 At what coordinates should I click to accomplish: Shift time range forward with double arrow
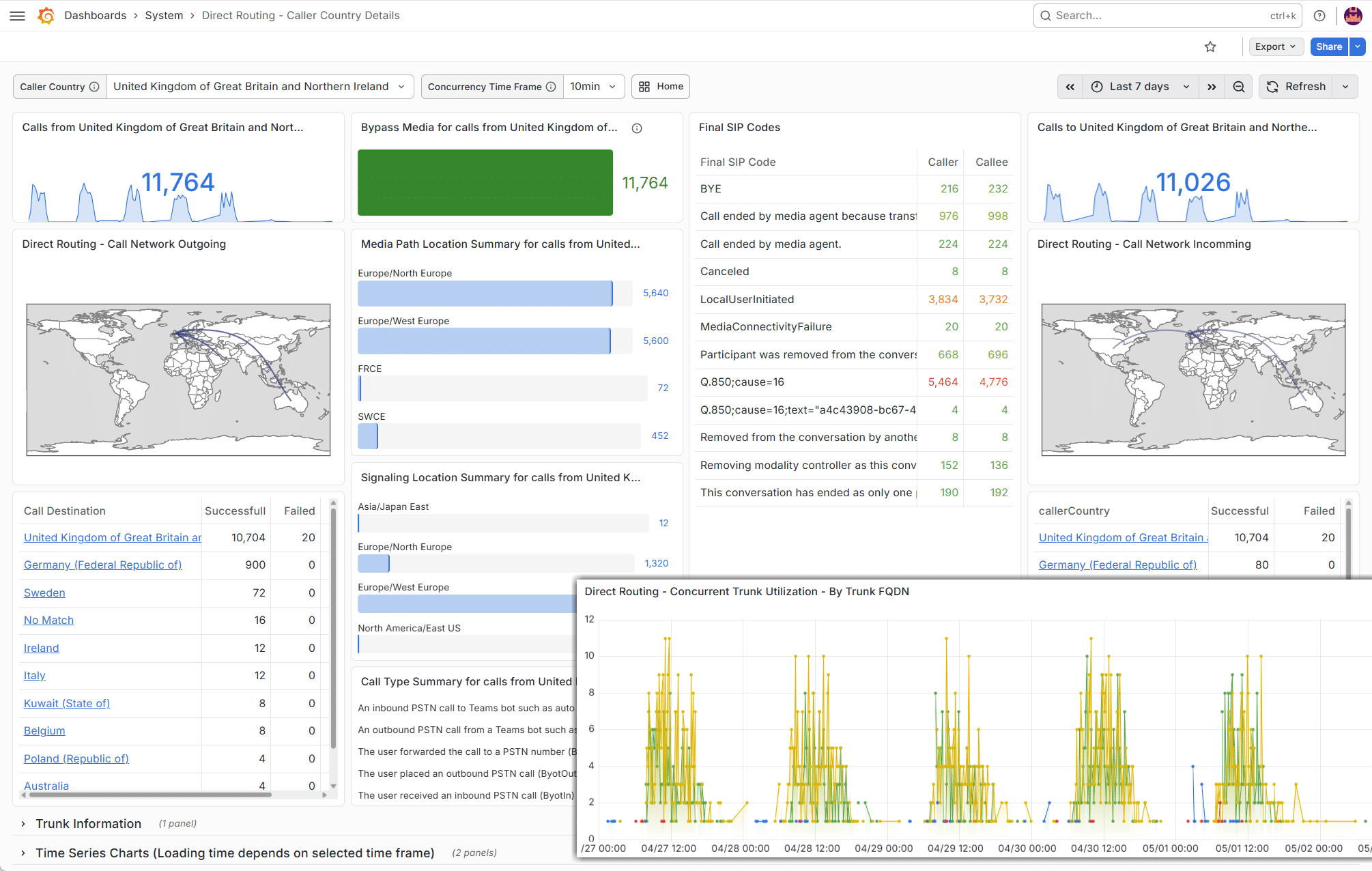pyautogui.click(x=1212, y=87)
